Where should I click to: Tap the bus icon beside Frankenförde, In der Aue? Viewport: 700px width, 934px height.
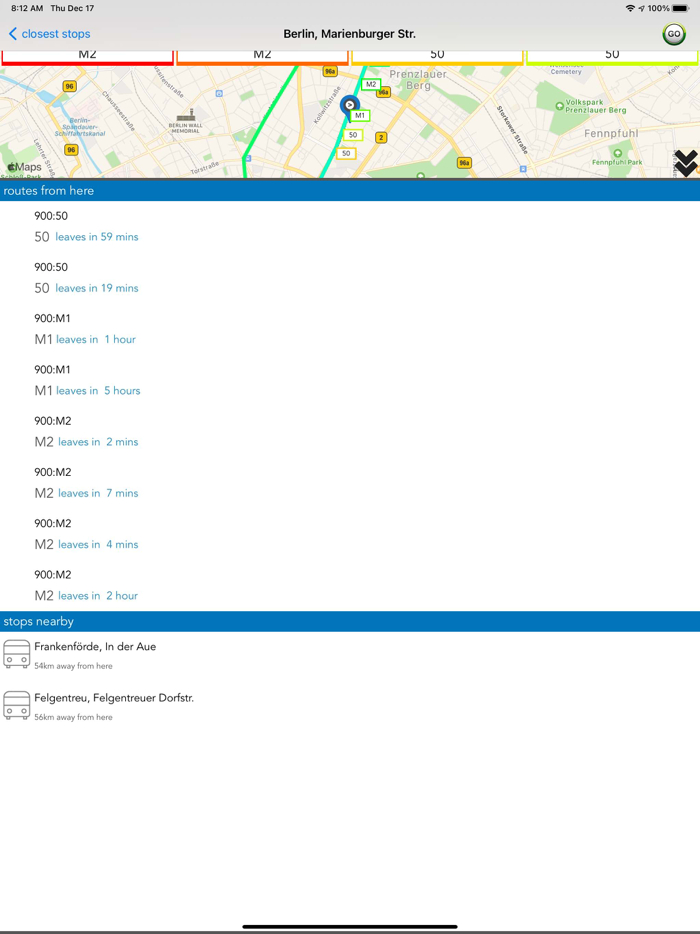point(17,654)
